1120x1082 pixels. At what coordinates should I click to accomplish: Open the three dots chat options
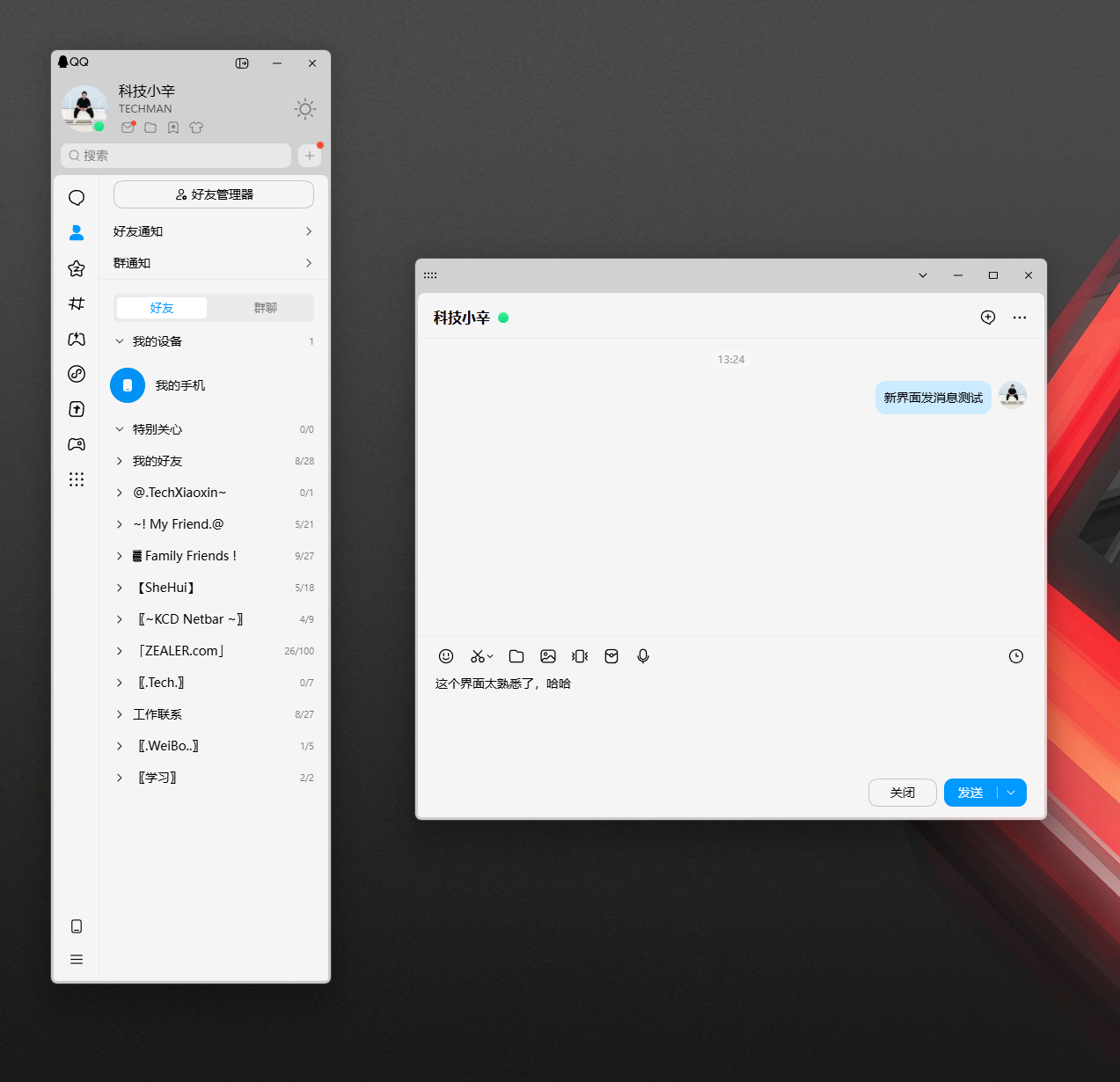[1020, 318]
